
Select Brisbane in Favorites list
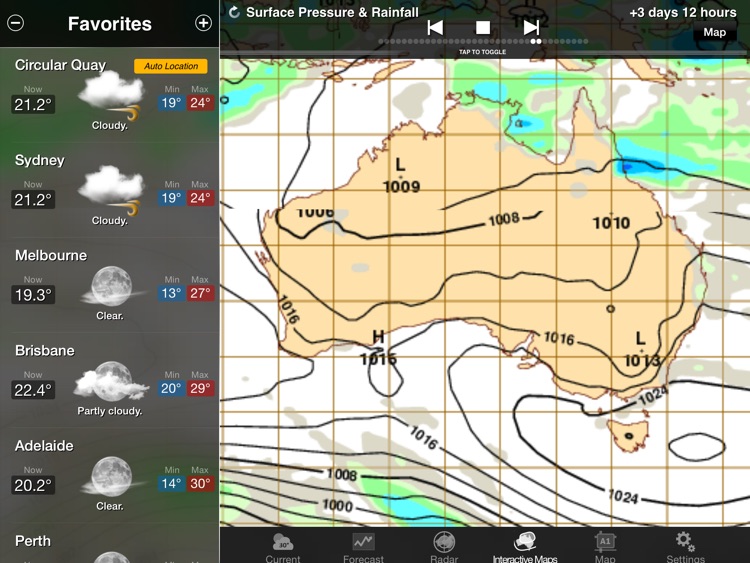(x=110, y=381)
